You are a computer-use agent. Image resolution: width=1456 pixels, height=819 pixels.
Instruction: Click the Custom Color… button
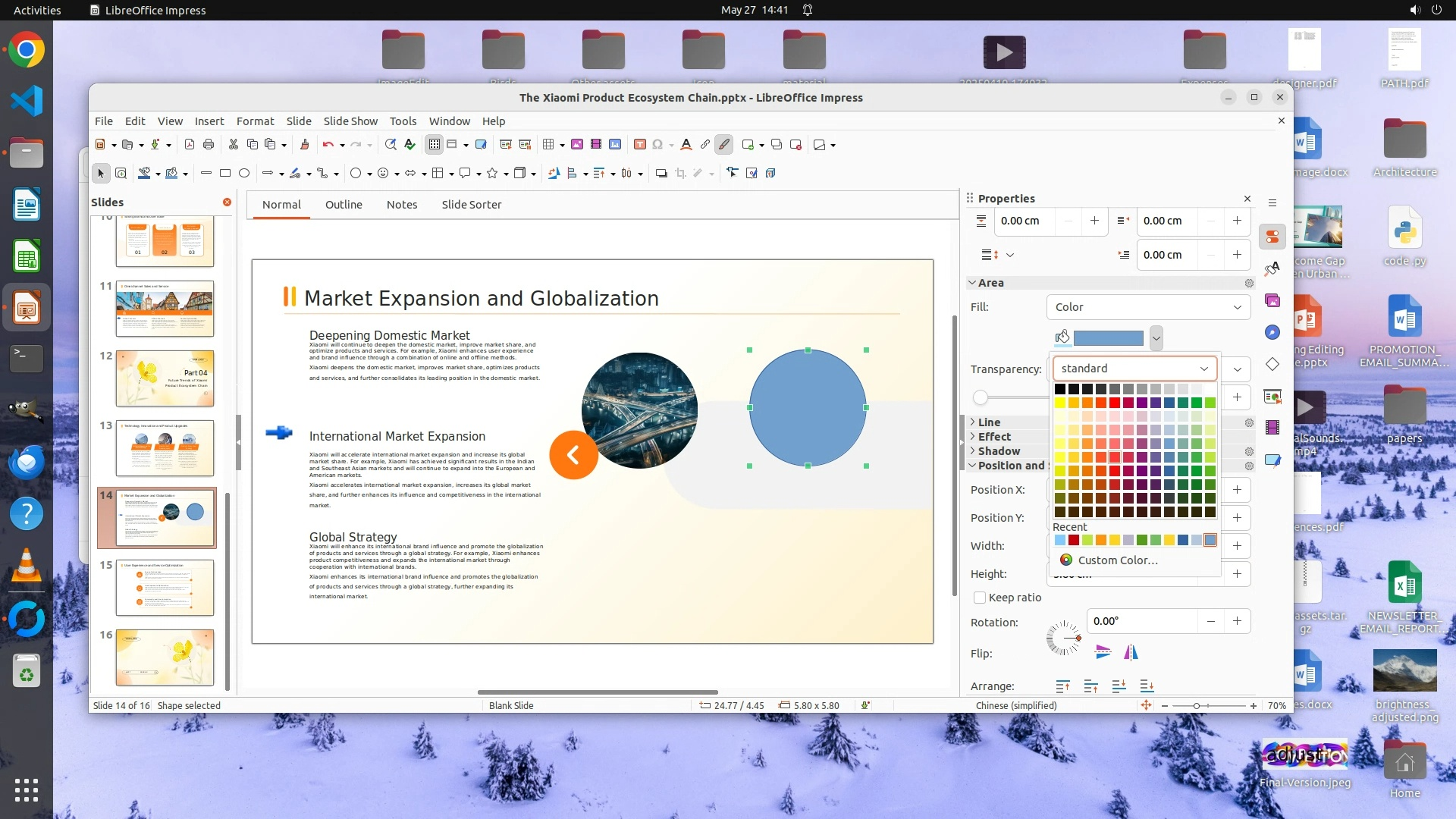tap(1117, 560)
